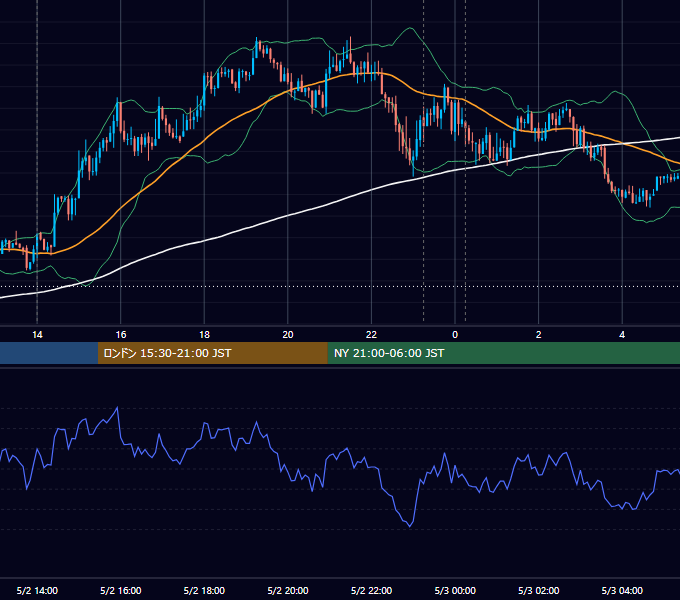The width and height of the screenshot is (680, 600).
Task: Click the 5/2 18:00 date label
Action: (204, 590)
